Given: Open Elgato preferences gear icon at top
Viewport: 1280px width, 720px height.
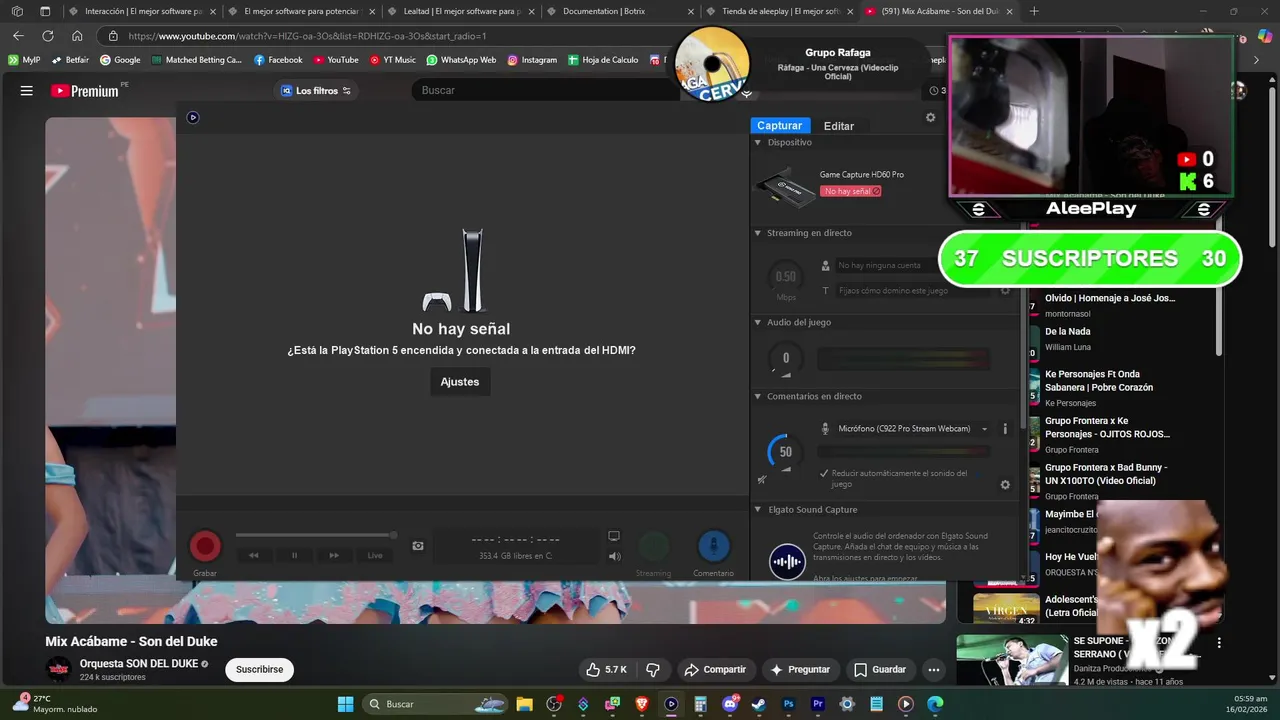Looking at the screenshot, I should [x=930, y=117].
